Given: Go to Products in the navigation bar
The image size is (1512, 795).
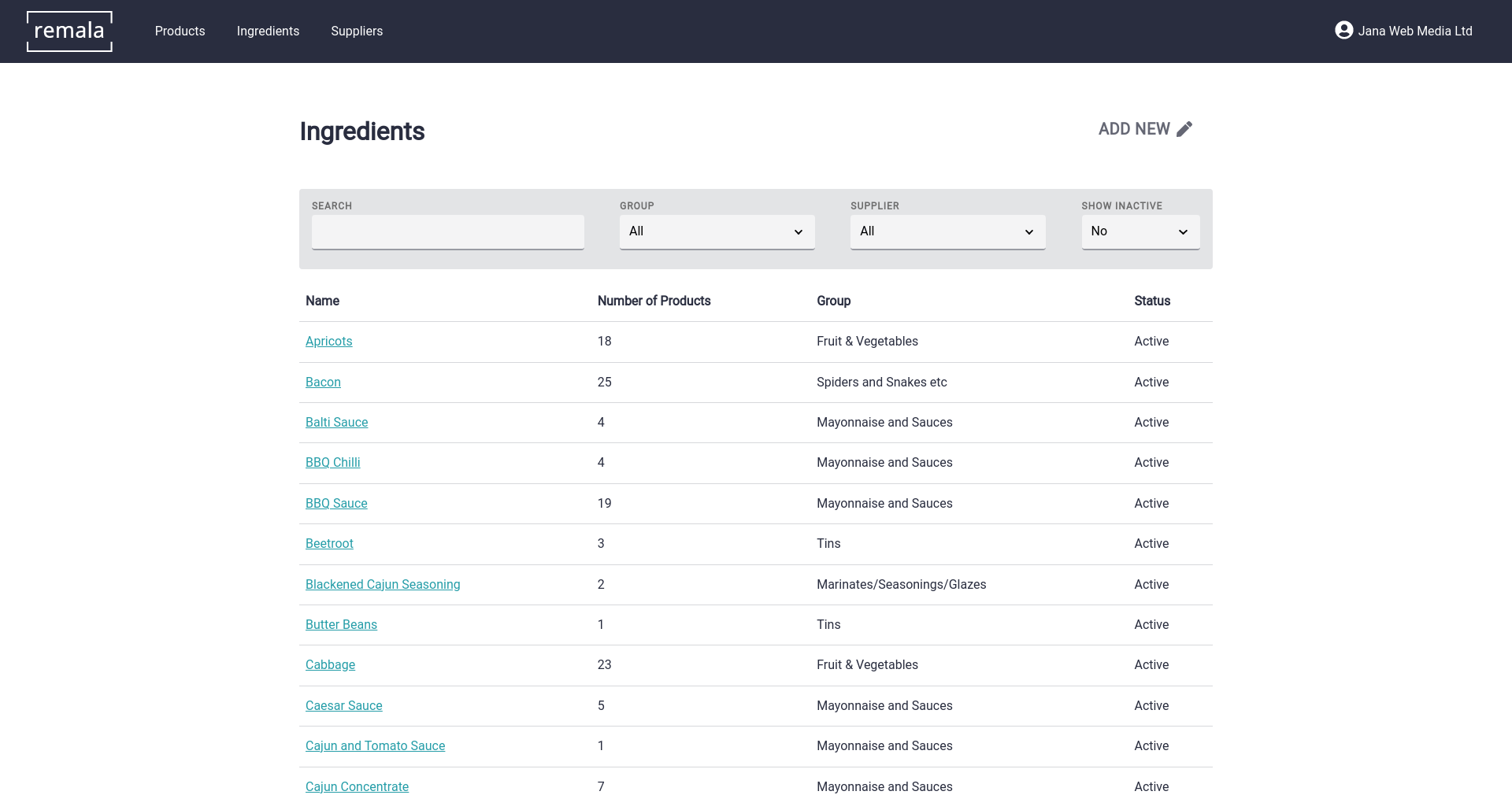Looking at the screenshot, I should pyautogui.click(x=180, y=31).
